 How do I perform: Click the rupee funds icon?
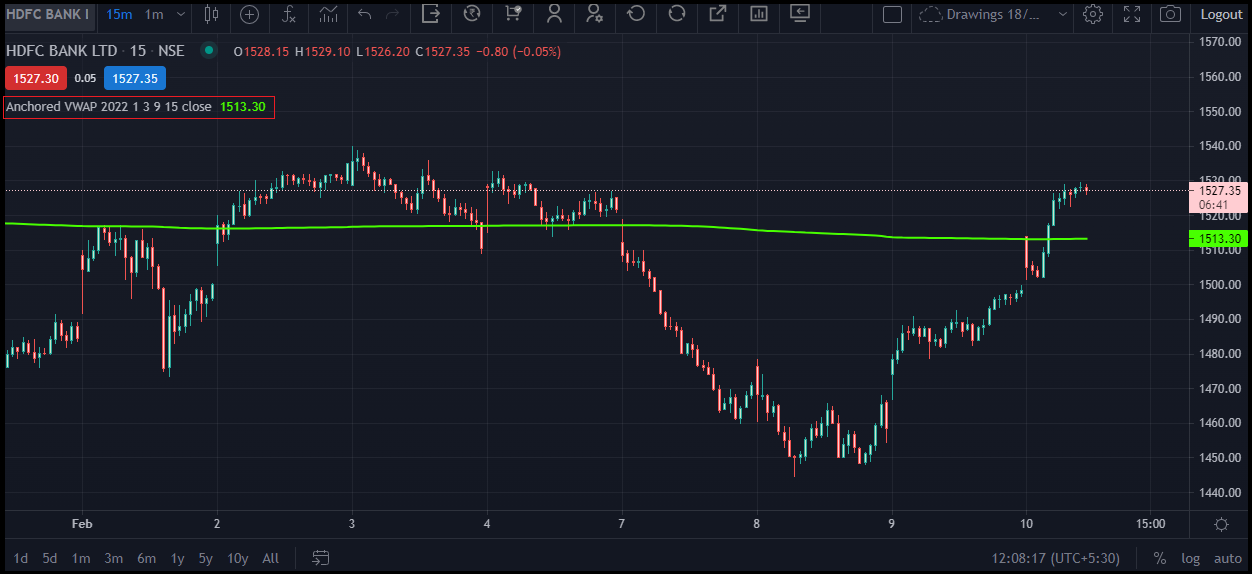pyautogui.click(x=472, y=14)
